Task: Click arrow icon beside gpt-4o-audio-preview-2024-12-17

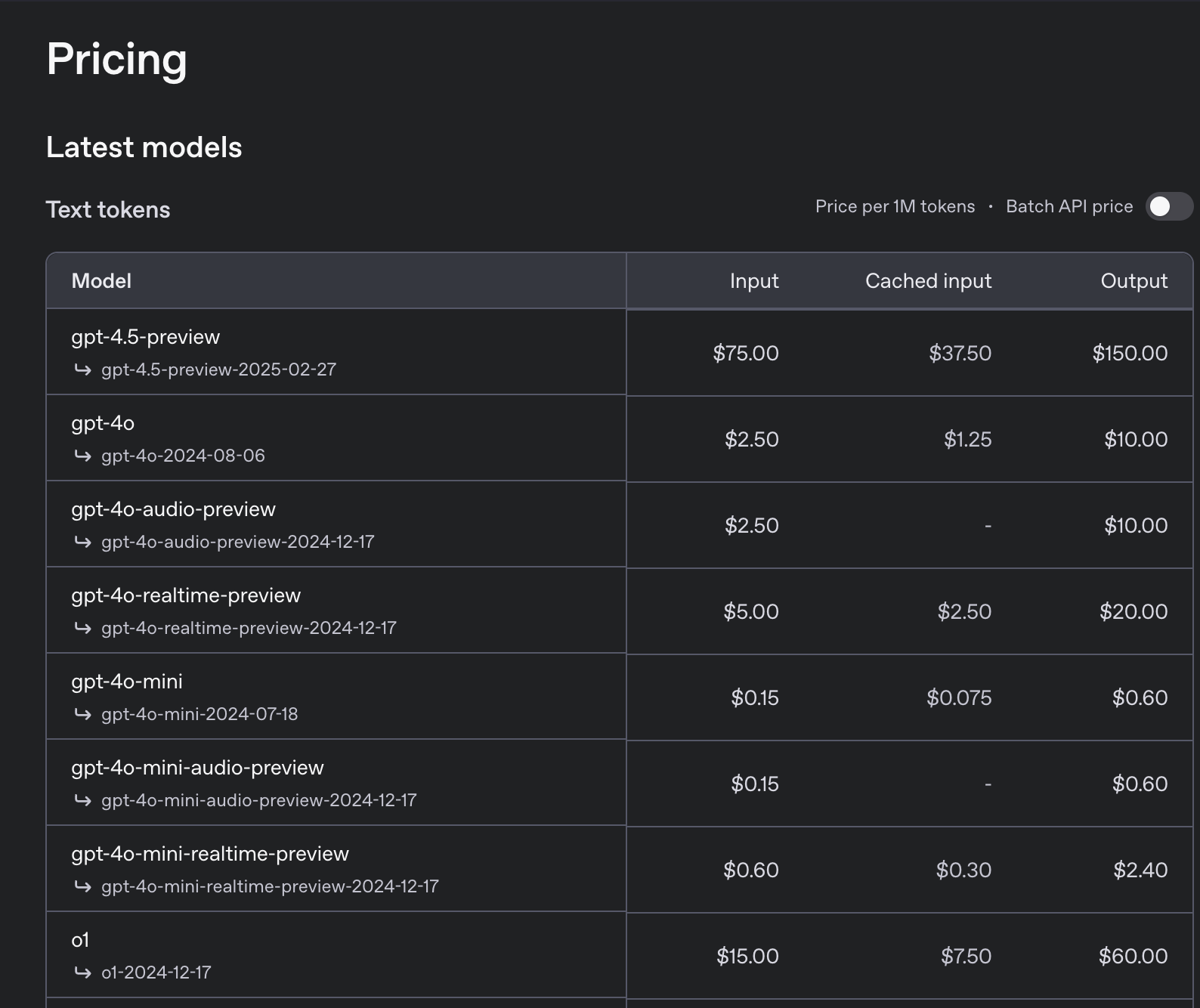Action: click(82, 542)
